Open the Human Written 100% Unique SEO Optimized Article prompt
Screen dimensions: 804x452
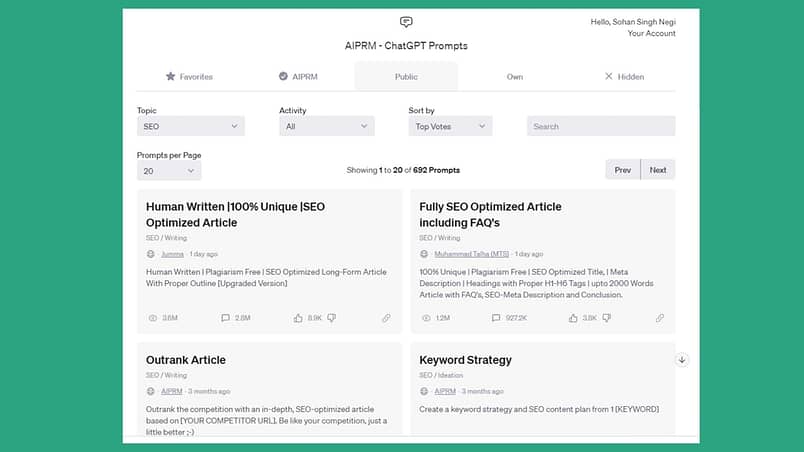point(235,215)
